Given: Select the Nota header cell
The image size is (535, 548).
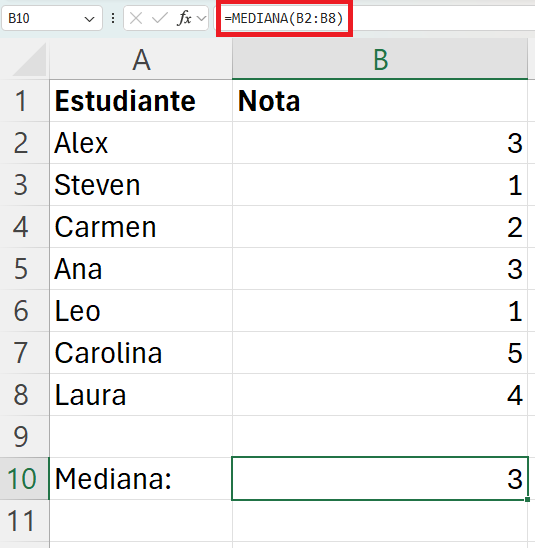Looking at the screenshot, I should point(380,101).
